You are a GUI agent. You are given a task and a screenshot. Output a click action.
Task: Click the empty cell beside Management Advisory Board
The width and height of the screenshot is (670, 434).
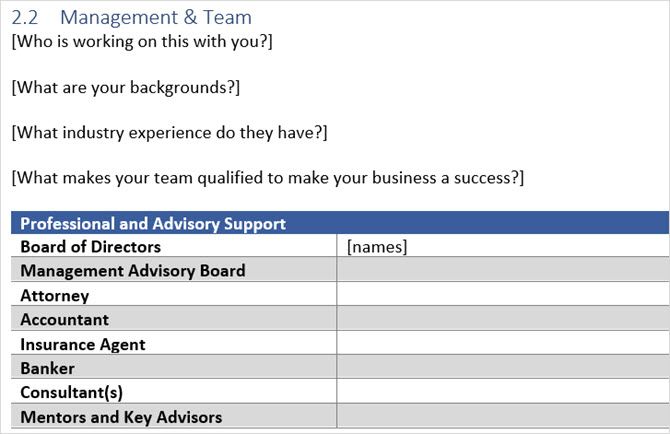click(502, 271)
